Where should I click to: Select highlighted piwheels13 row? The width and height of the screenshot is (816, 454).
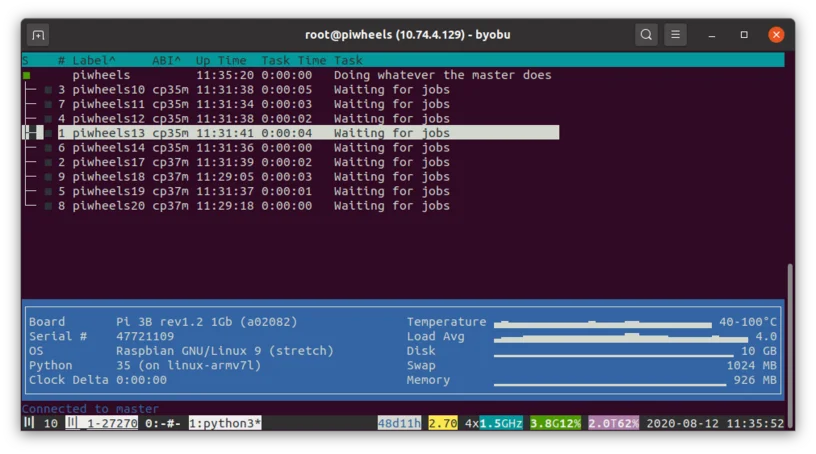click(x=290, y=133)
